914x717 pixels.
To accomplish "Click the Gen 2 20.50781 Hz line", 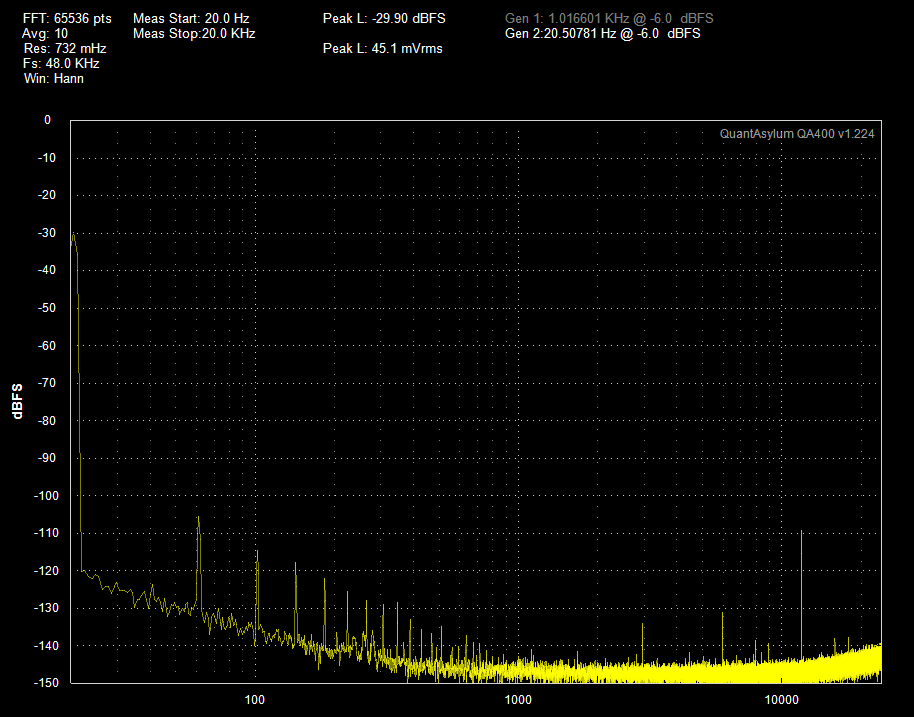I will click(x=603, y=34).
